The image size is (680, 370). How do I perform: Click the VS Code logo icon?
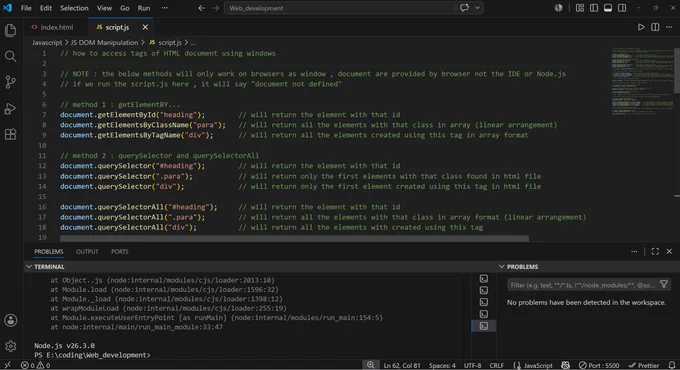click(7, 8)
